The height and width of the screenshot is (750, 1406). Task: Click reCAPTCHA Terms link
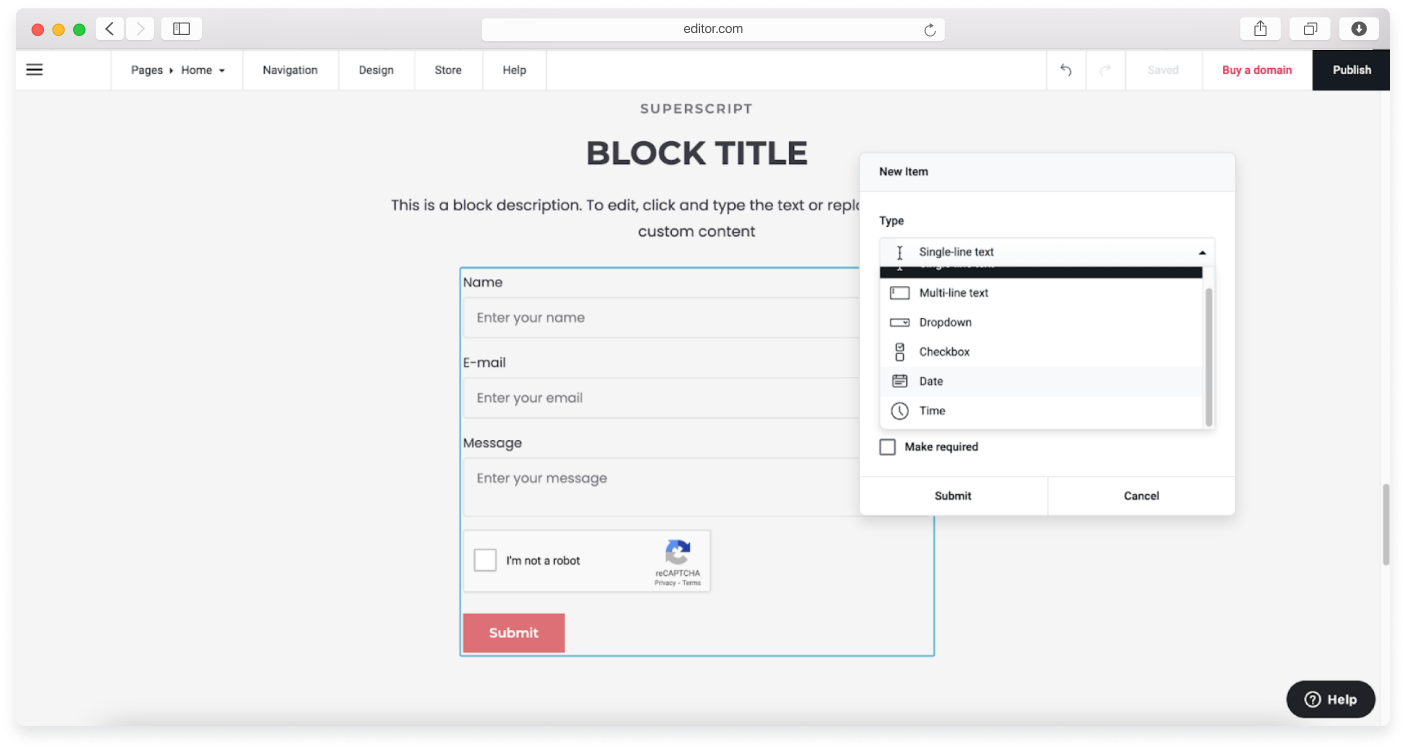point(692,583)
